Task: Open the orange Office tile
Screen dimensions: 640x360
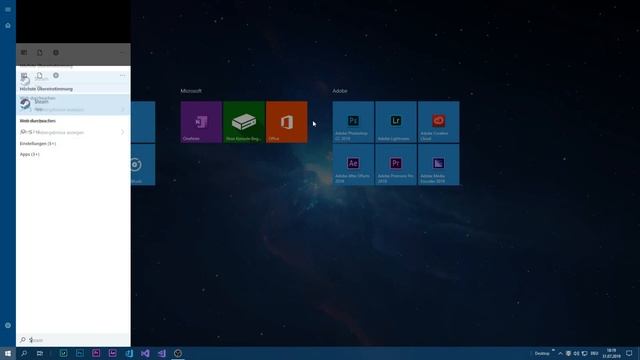Action: [x=287, y=122]
